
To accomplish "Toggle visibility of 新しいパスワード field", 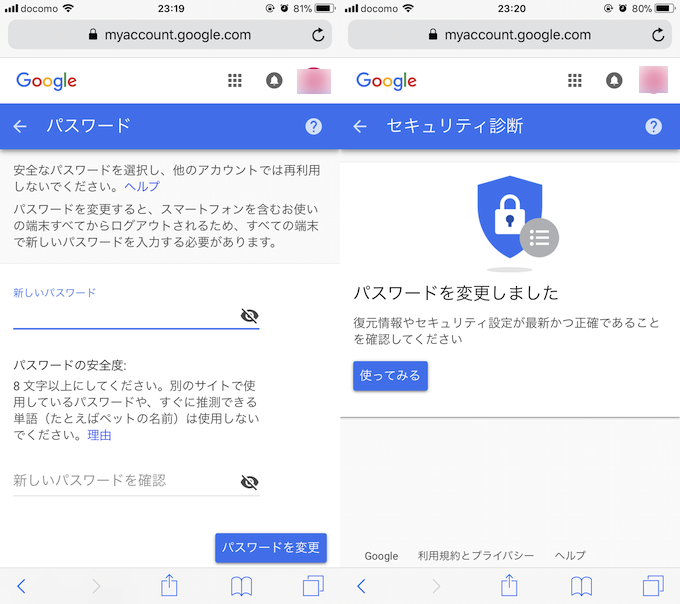I will (249, 316).
